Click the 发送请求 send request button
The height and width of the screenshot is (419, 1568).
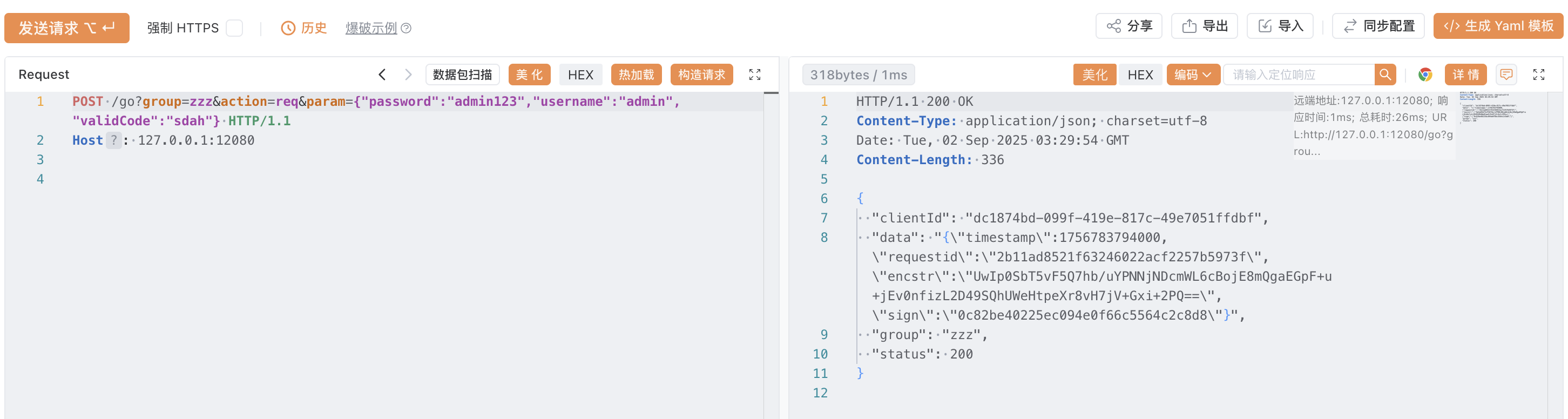(x=67, y=28)
